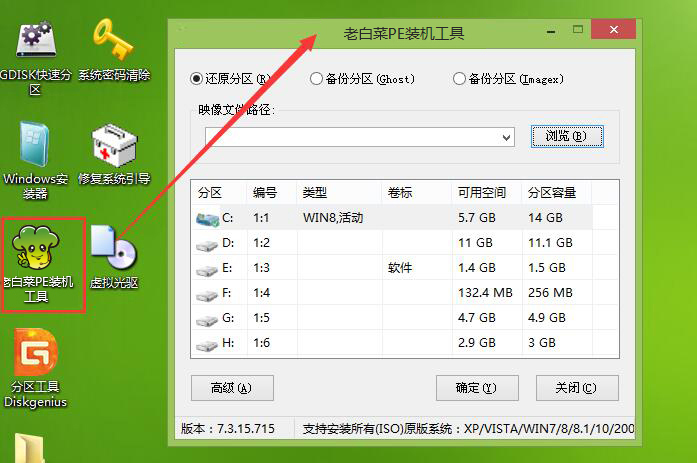Open the virtual CD drive (虚拟光驱) icon
The height and width of the screenshot is (463, 697).
click(x=114, y=257)
